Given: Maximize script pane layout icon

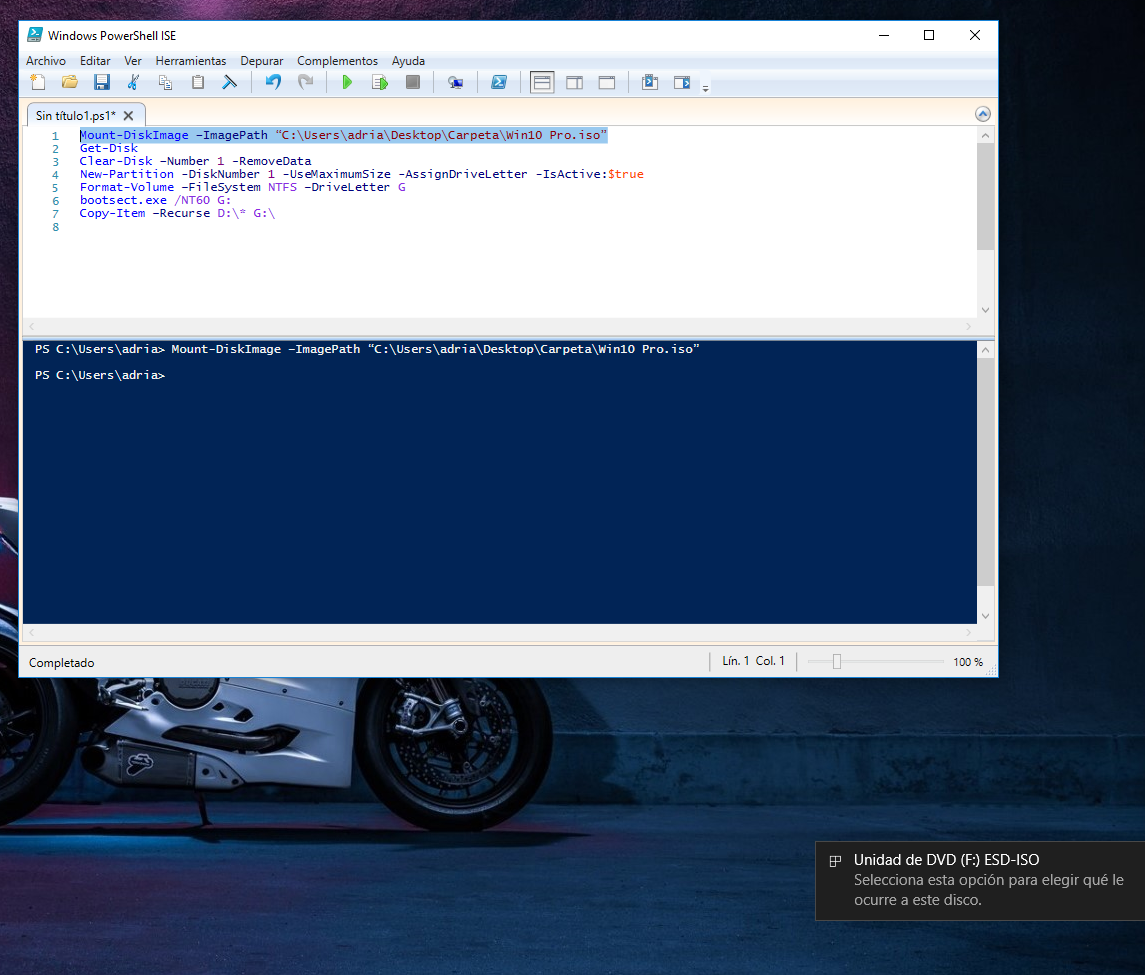Looking at the screenshot, I should tap(607, 83).
